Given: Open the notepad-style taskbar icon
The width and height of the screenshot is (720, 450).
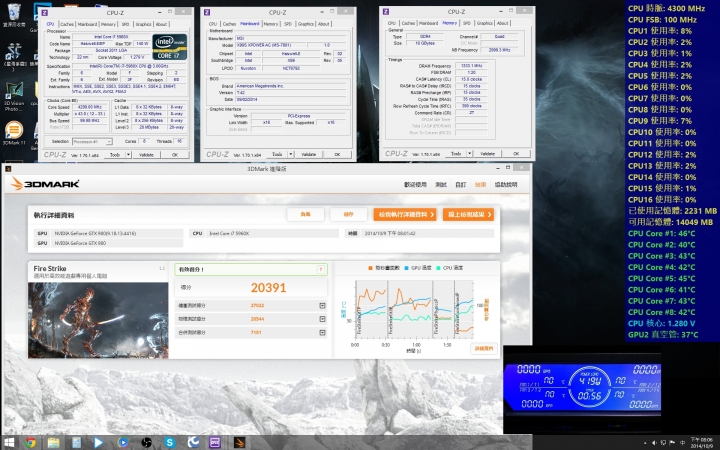Looking at the screenshot, I should [76, 443].
